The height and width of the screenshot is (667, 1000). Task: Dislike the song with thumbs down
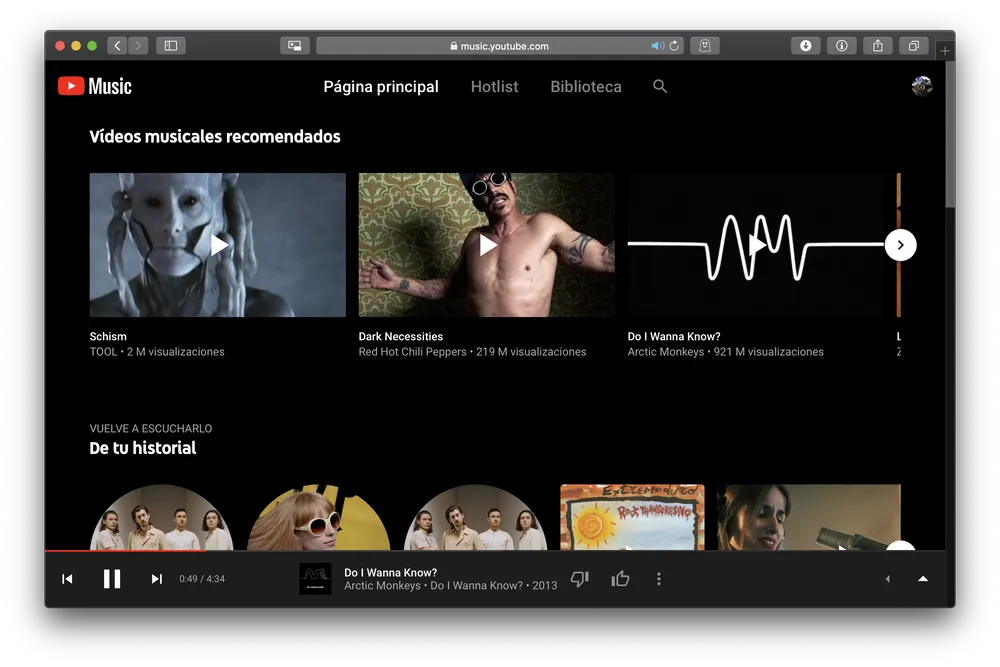click(579, 579)
